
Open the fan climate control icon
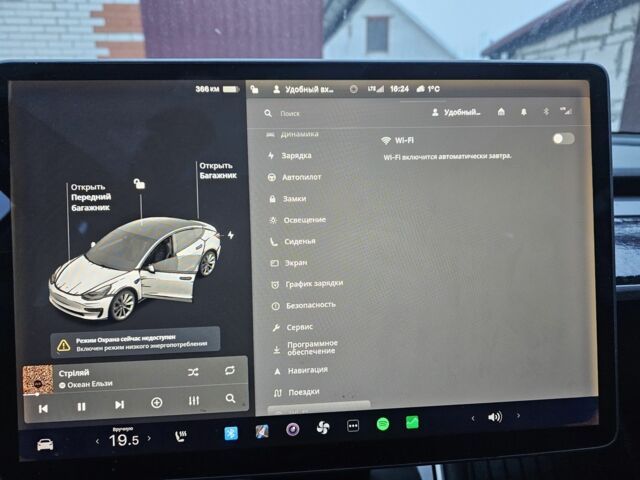(x=322, y=428)
